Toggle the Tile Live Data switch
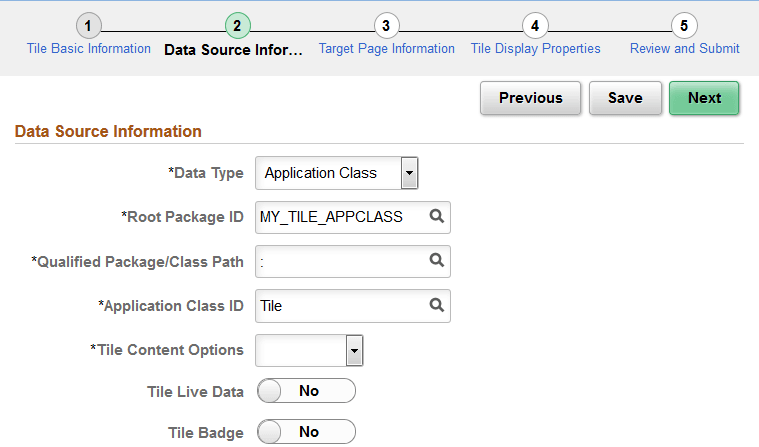The height and width of the screenshot is (447, 759). 306,391
